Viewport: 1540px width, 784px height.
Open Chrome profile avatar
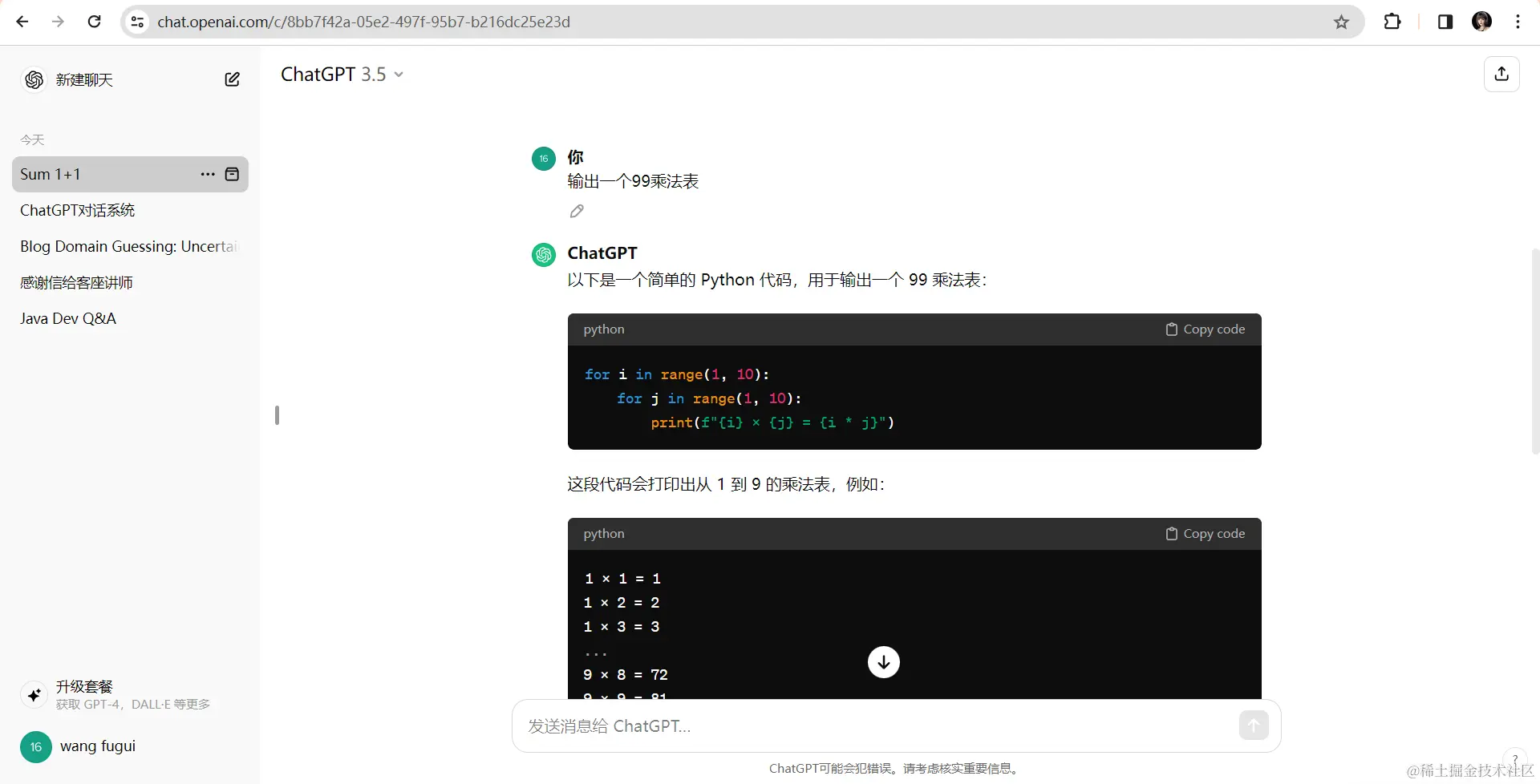pos(1481,22)
